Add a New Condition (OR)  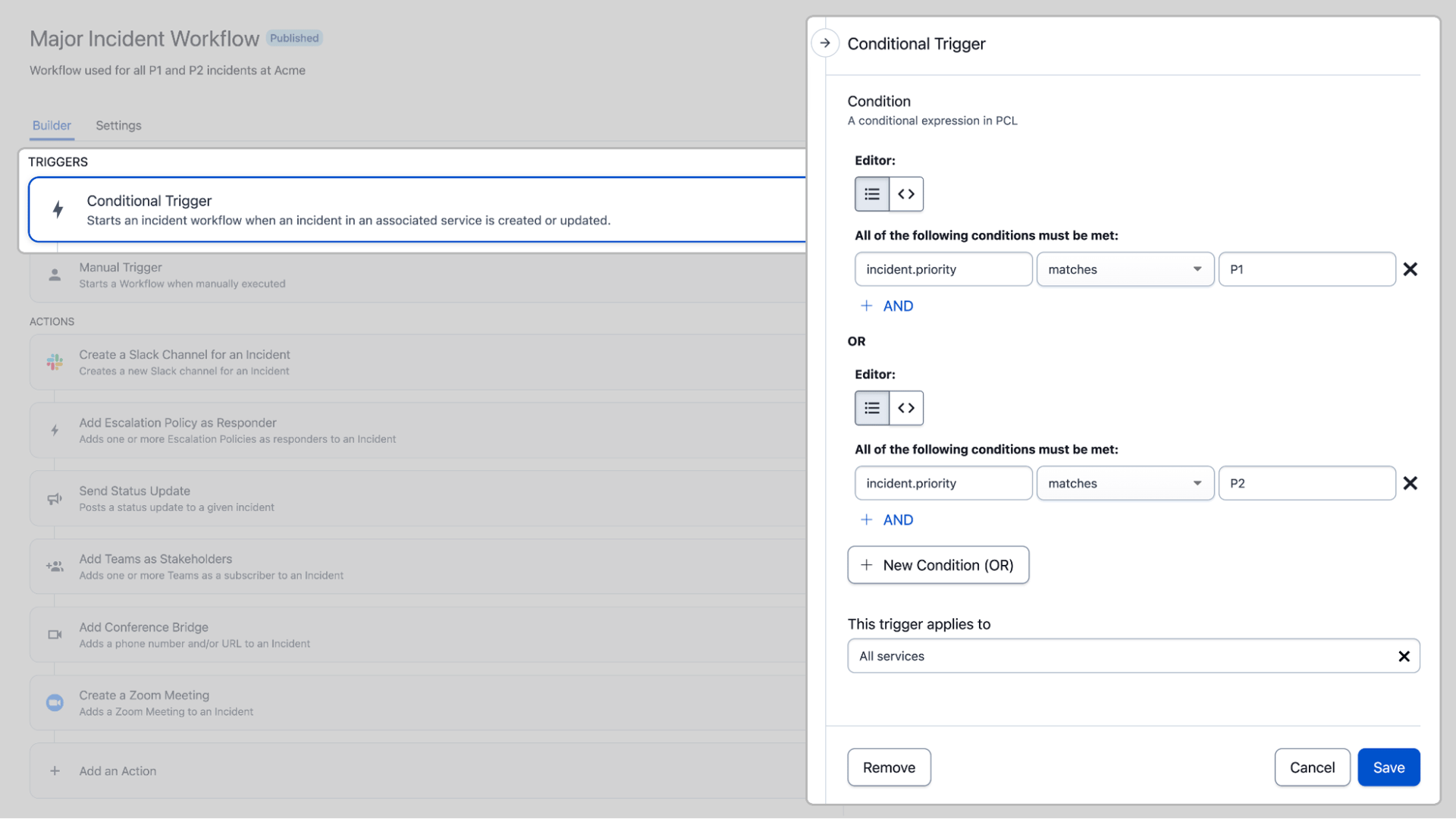tap(938, 564)
